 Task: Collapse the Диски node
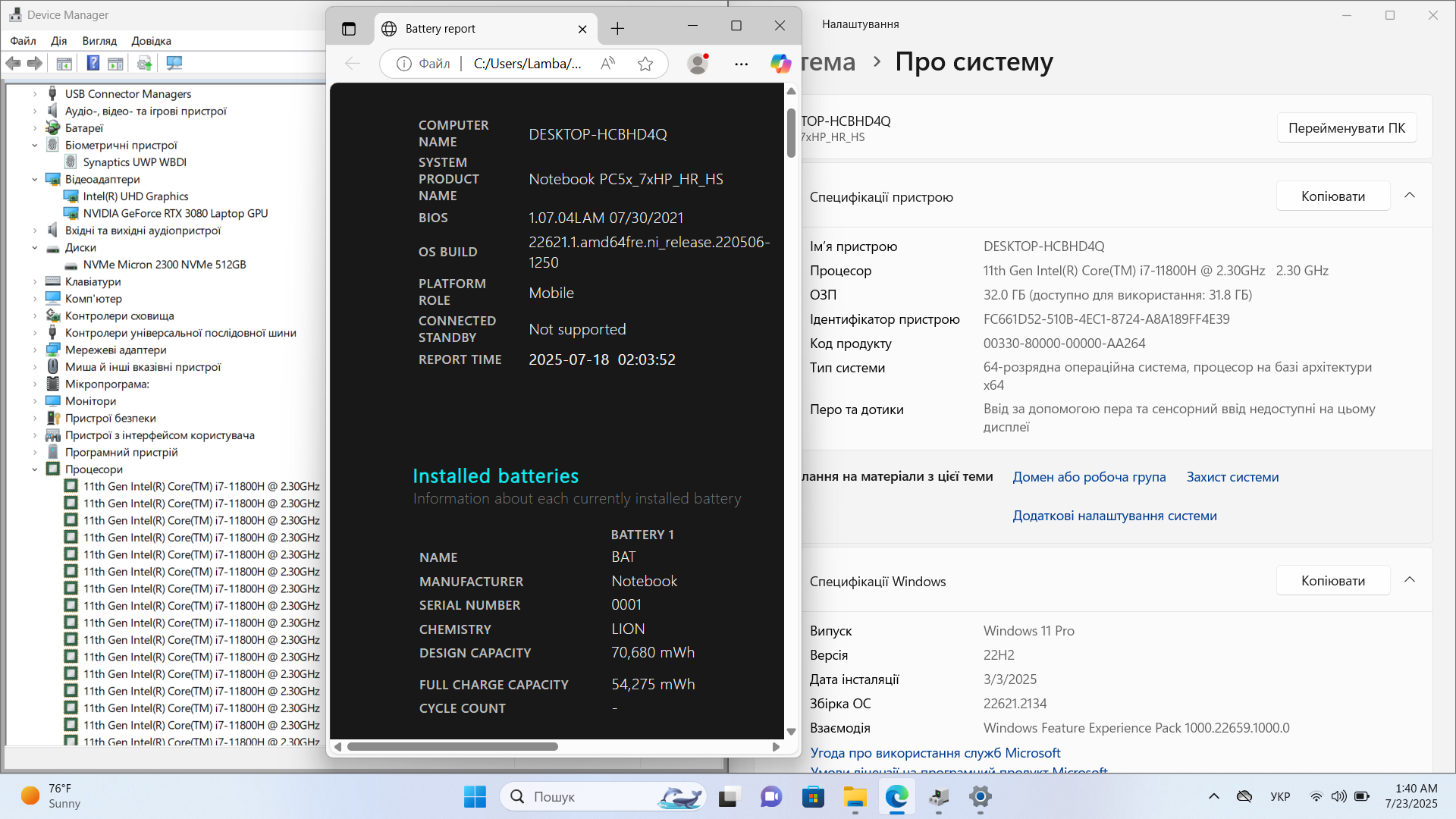coord(35,247)
